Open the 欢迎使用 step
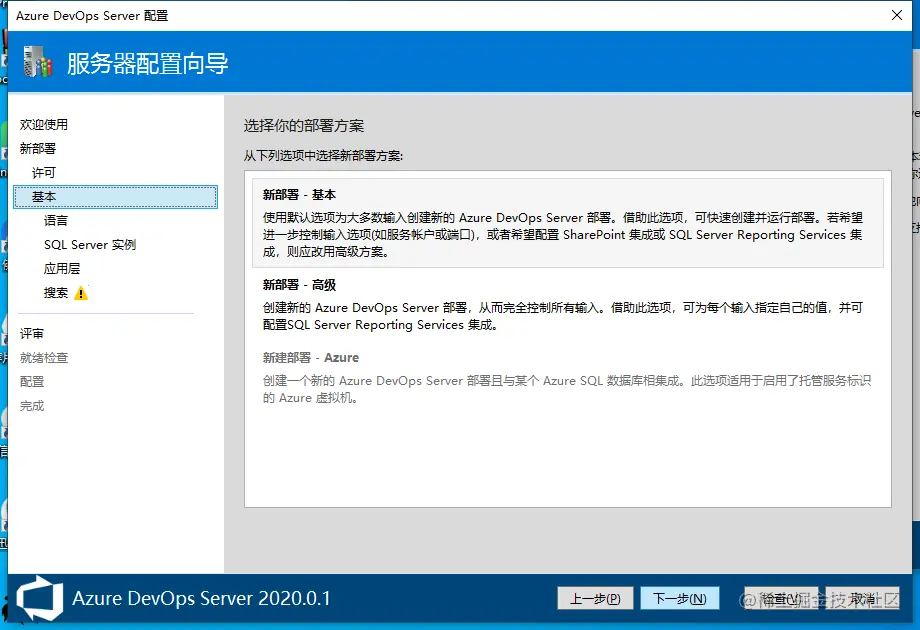The image size is (920, 630). [x=44, y=124]
